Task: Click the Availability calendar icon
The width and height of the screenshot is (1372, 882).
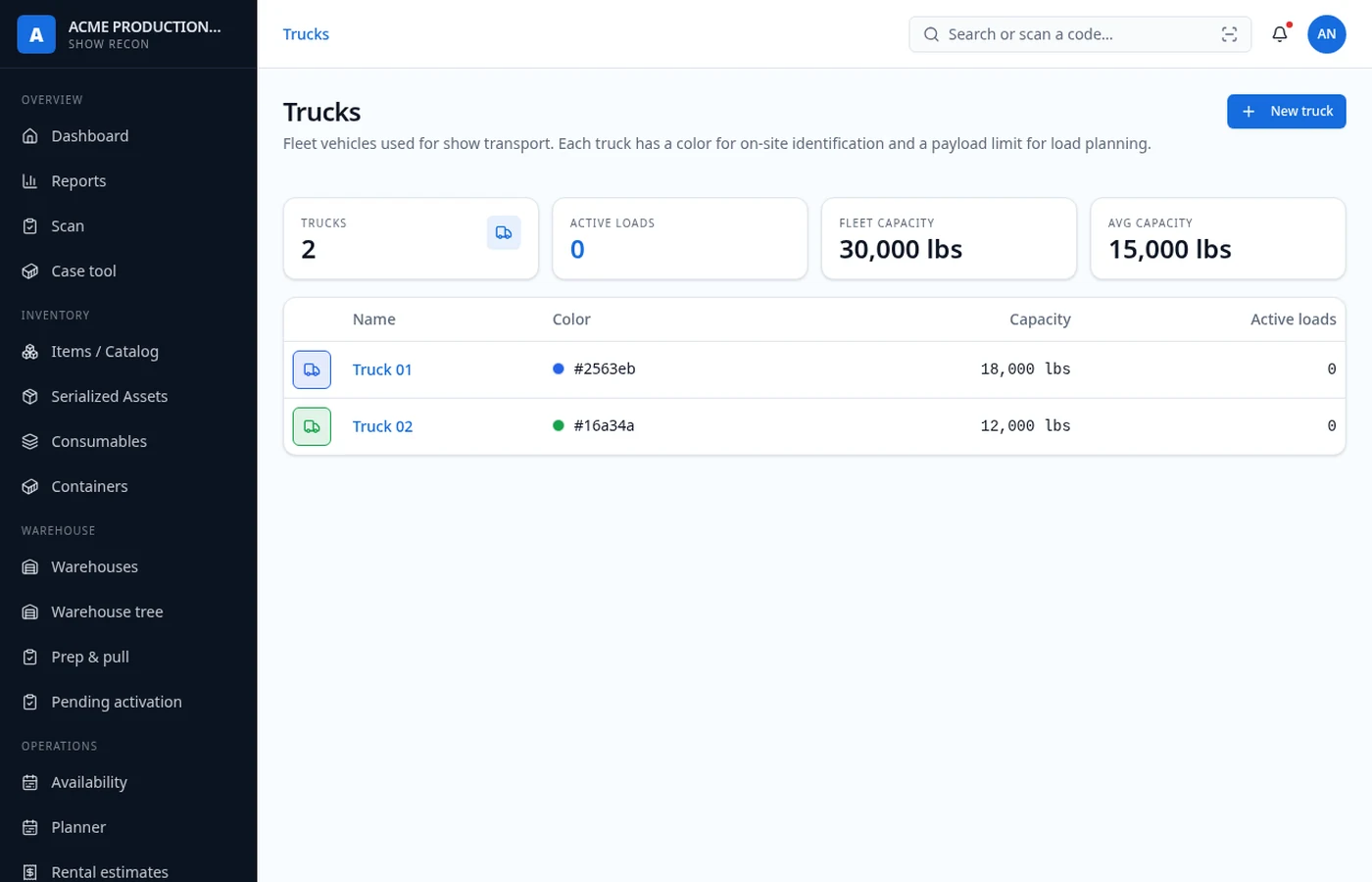Action: 30,783
